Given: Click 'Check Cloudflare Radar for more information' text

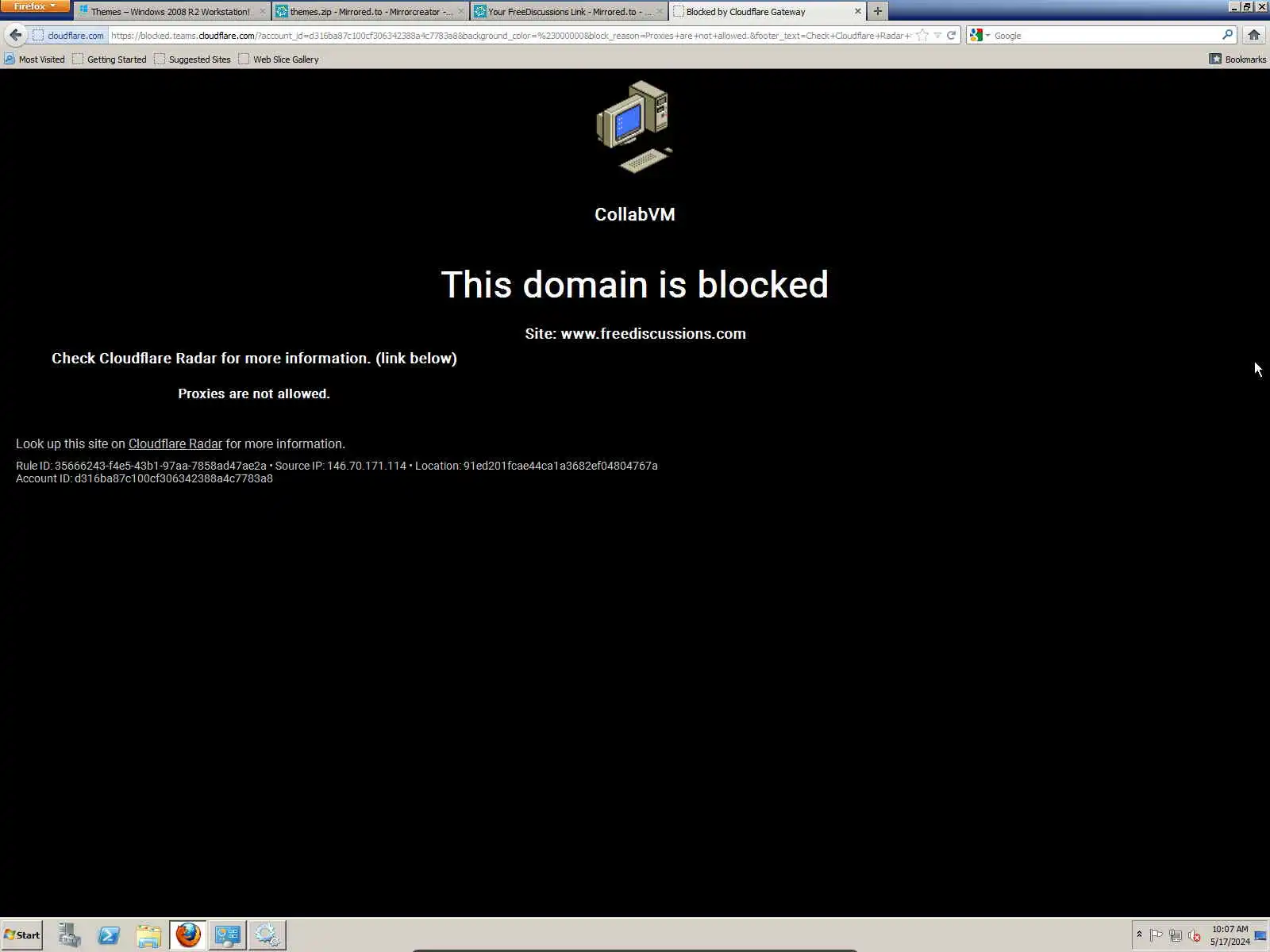Looking at the screenshot, I should (254, 359).
